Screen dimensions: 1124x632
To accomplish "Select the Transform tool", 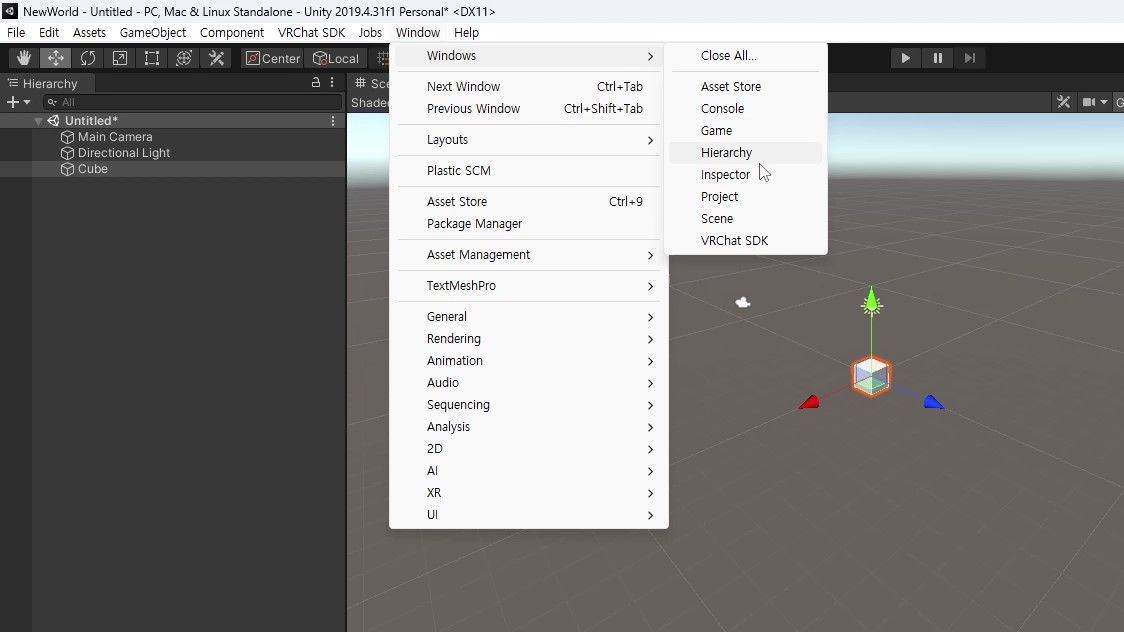I will click(184, 58).
